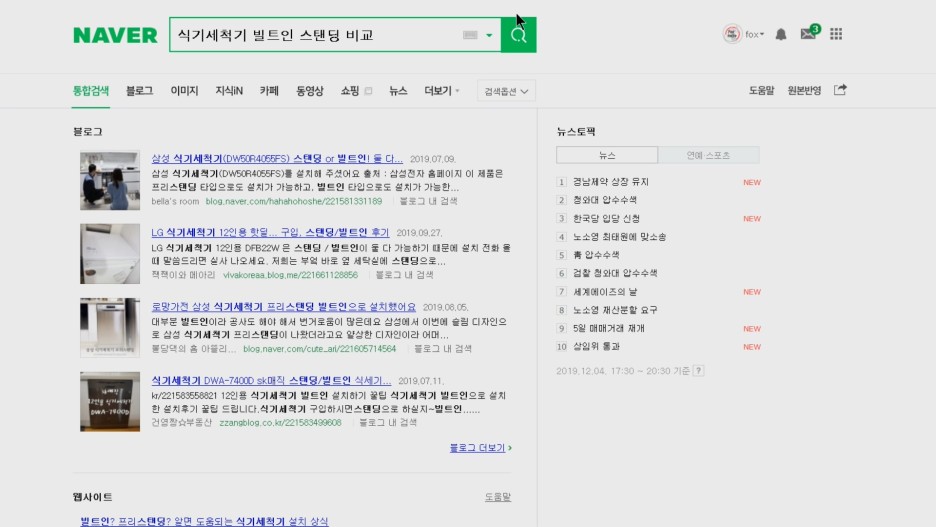Open the LG 식기세척기 12인용 blog title
936x527 pixels.
(270, 233)
